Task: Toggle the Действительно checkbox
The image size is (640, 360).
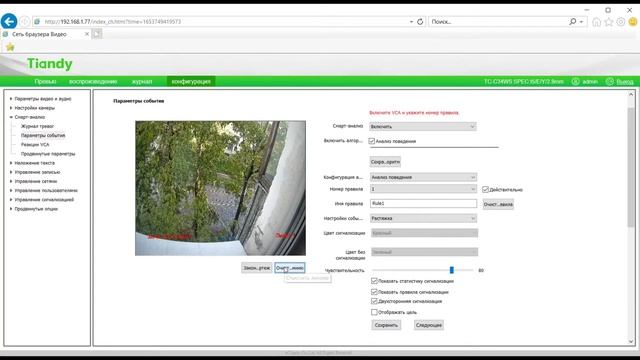Action: coord(485,189)
